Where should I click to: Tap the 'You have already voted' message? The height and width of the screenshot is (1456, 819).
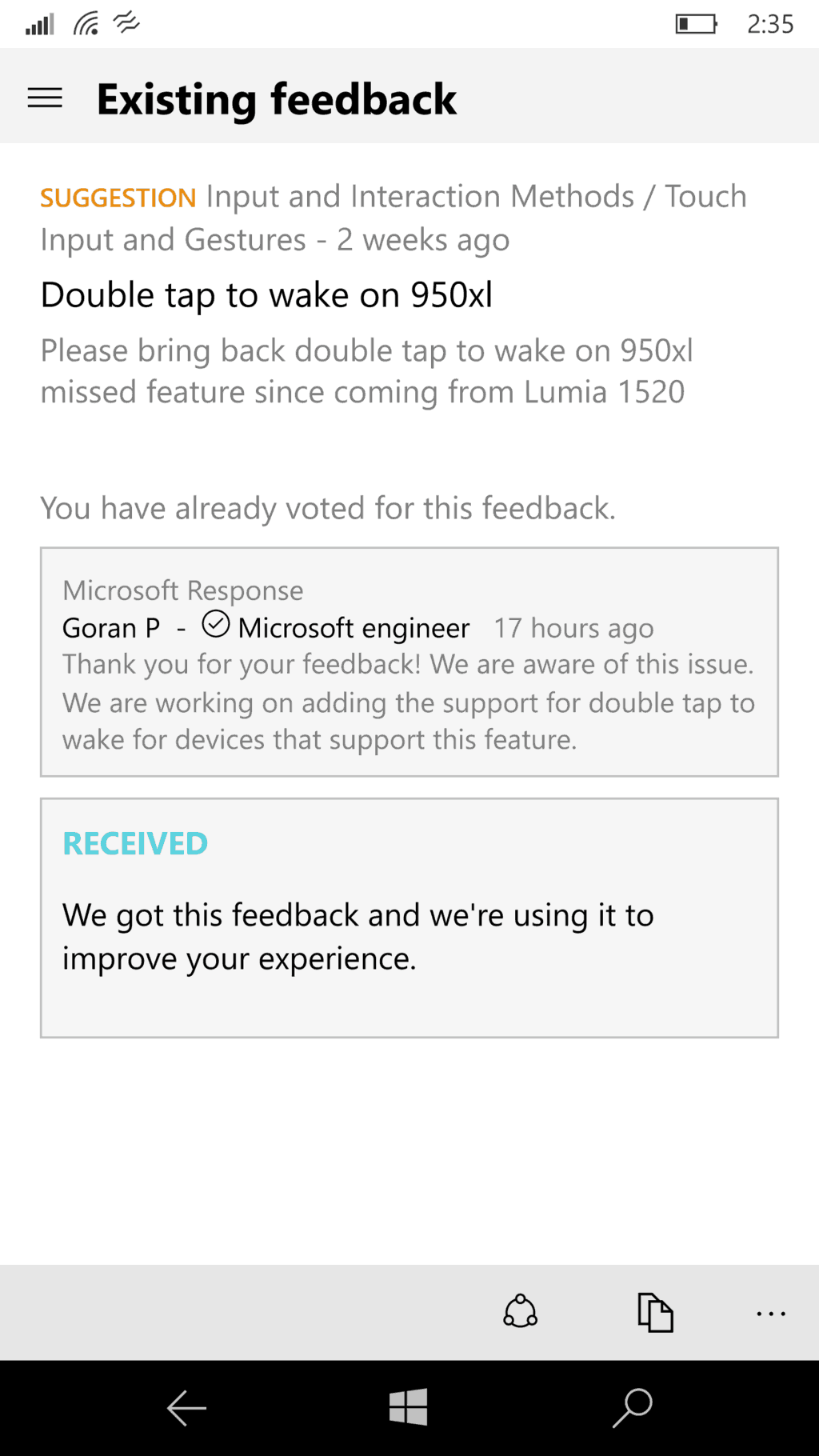[x=328, y=508]
